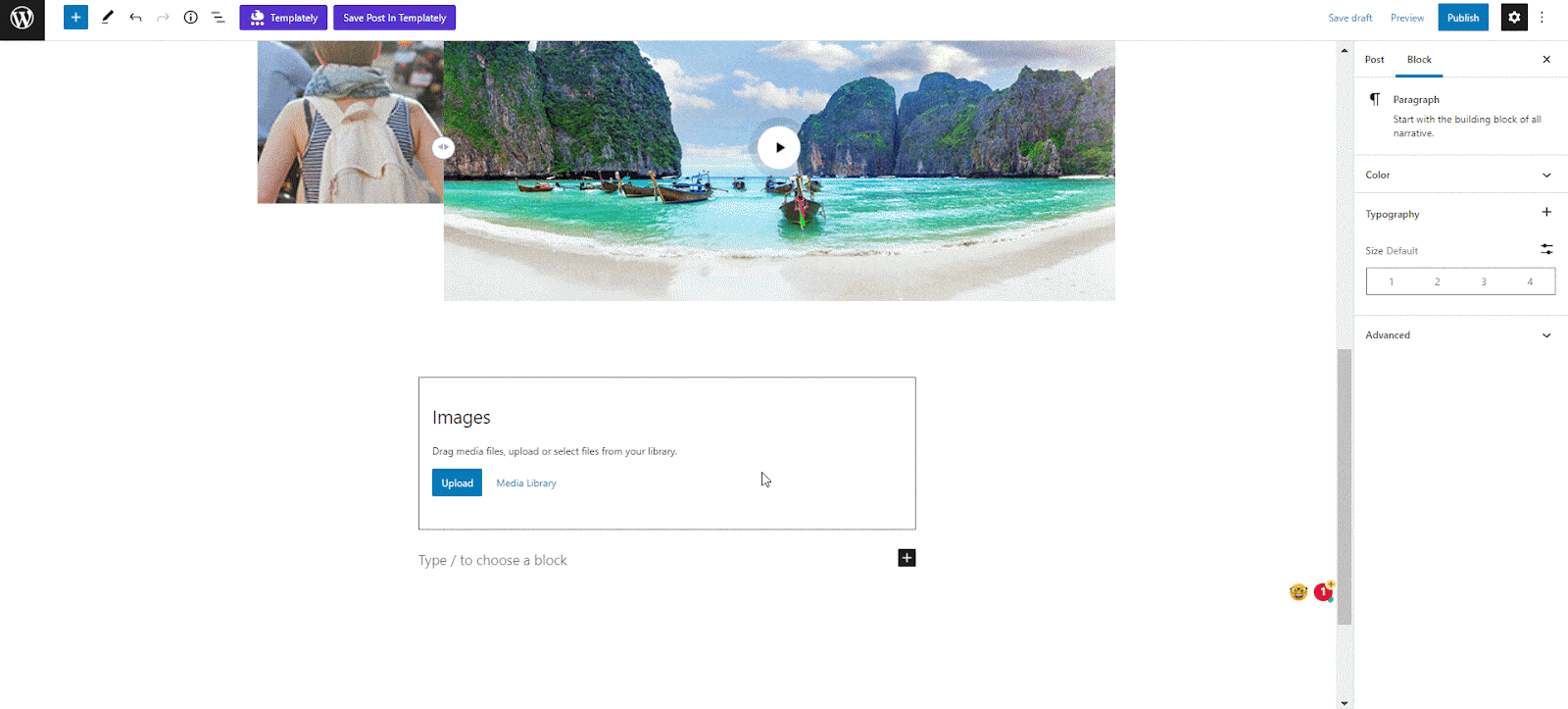
Task: Click the empty paragraph 'Type / to choose a block'
Action: point(493,561)
